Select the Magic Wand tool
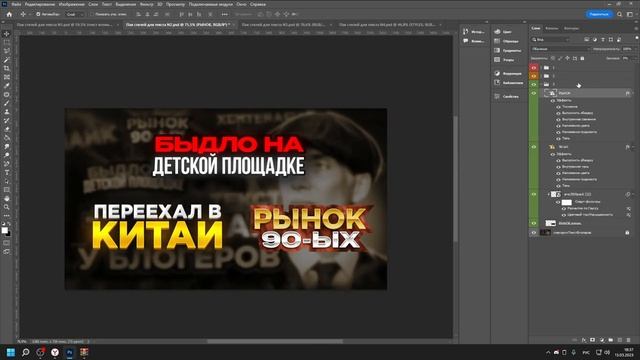Screen dimensions: 640x360 [x=7, y=60]
